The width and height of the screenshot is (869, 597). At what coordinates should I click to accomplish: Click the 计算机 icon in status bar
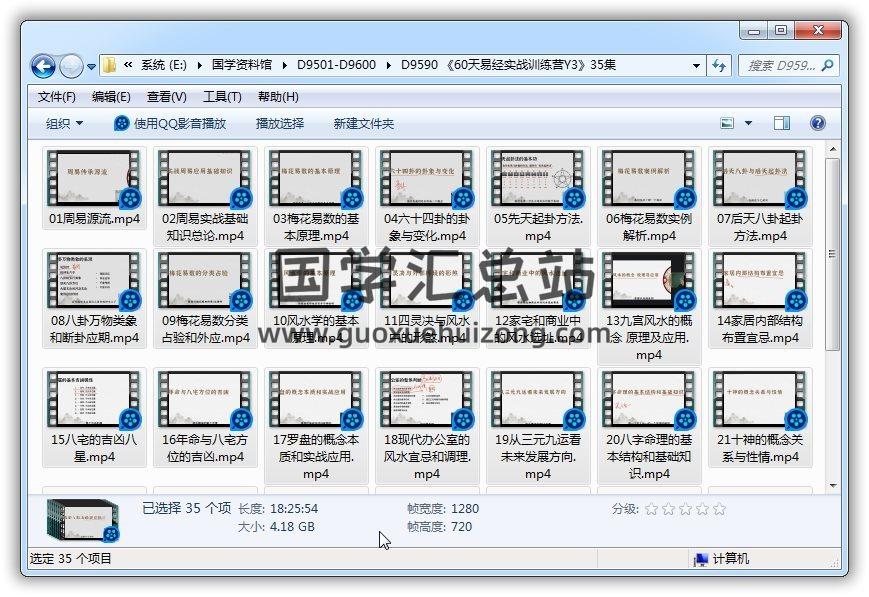[701, 559]
